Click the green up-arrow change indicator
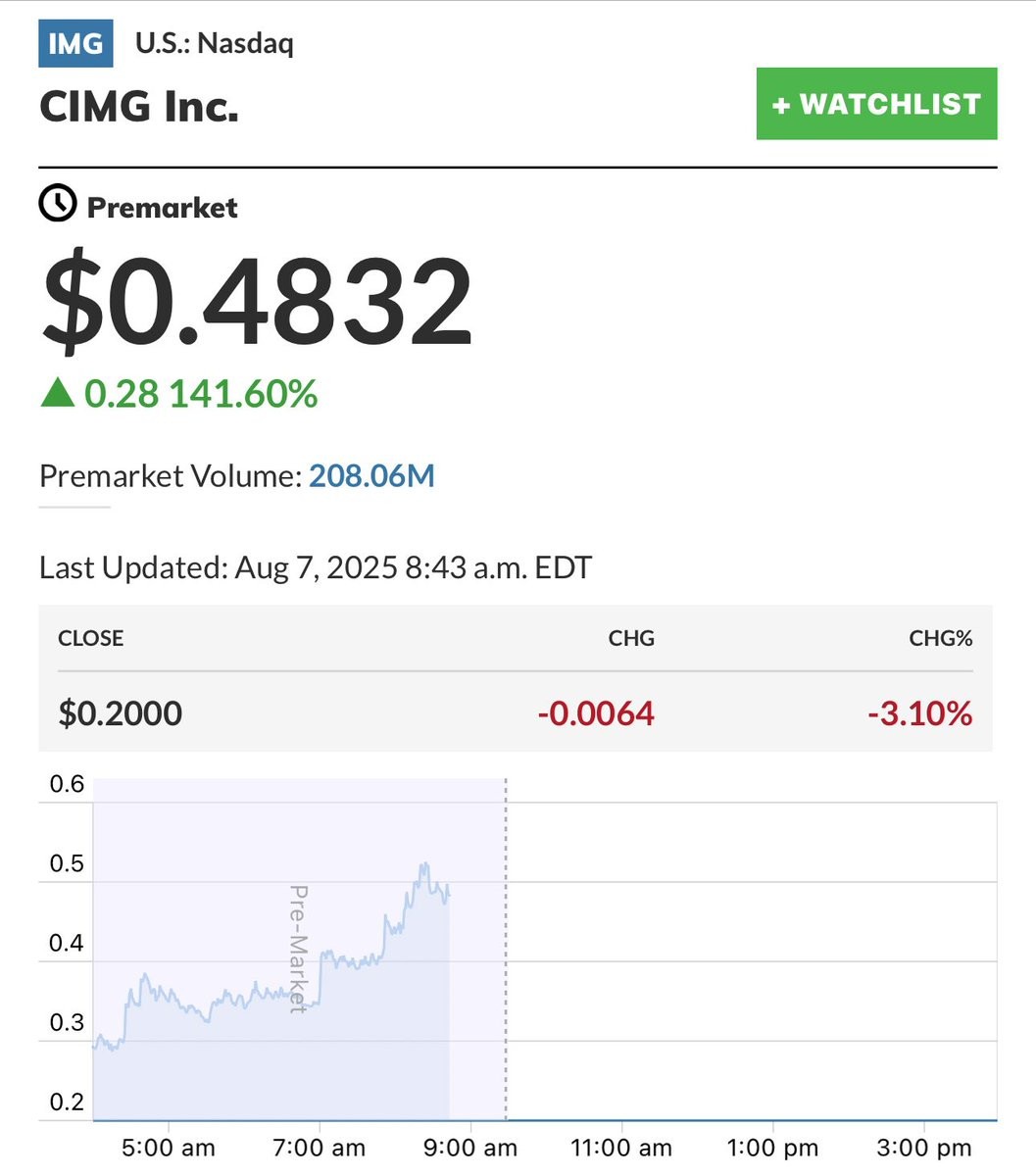 [x=57, y=394]
